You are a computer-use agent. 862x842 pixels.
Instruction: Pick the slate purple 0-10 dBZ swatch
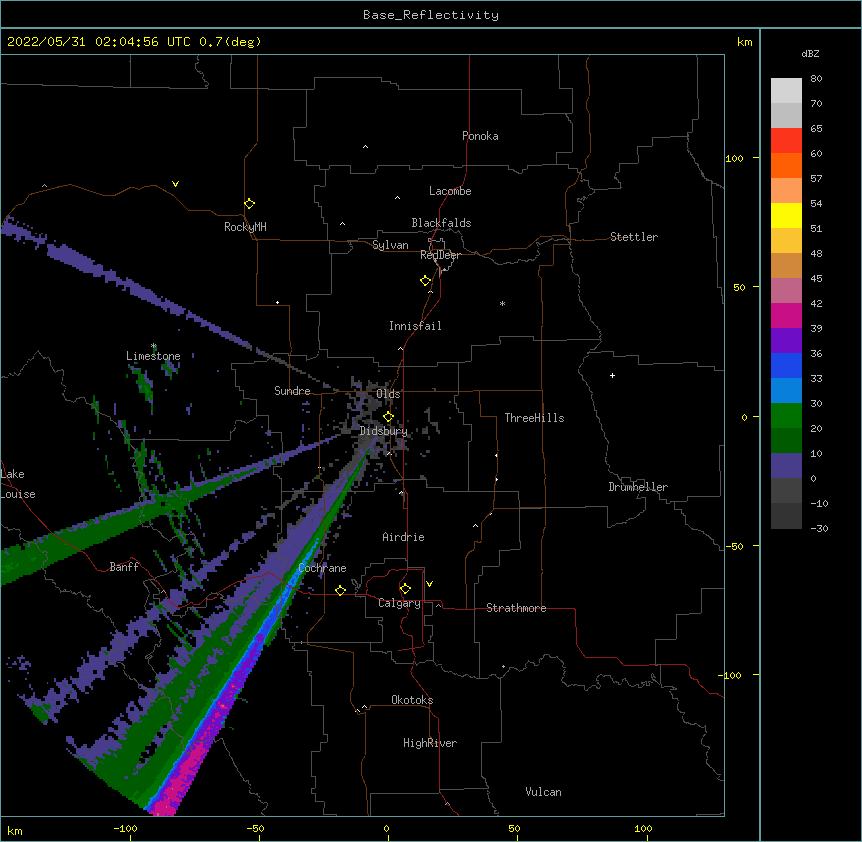786,466
